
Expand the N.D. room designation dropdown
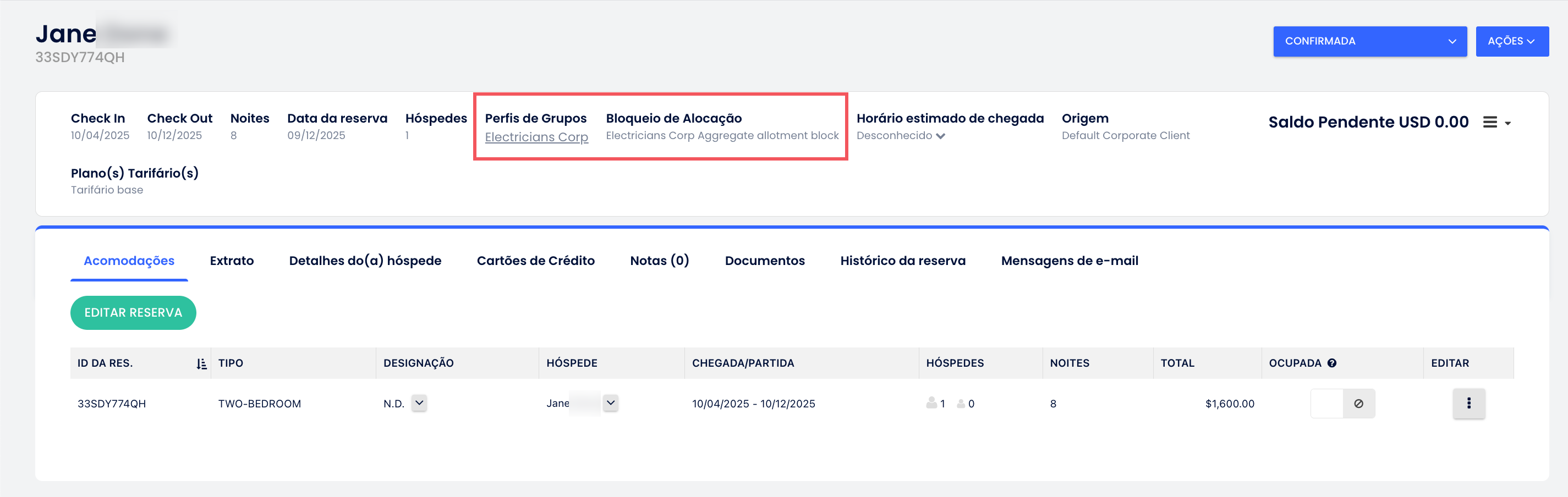click(x=419, y=402)
